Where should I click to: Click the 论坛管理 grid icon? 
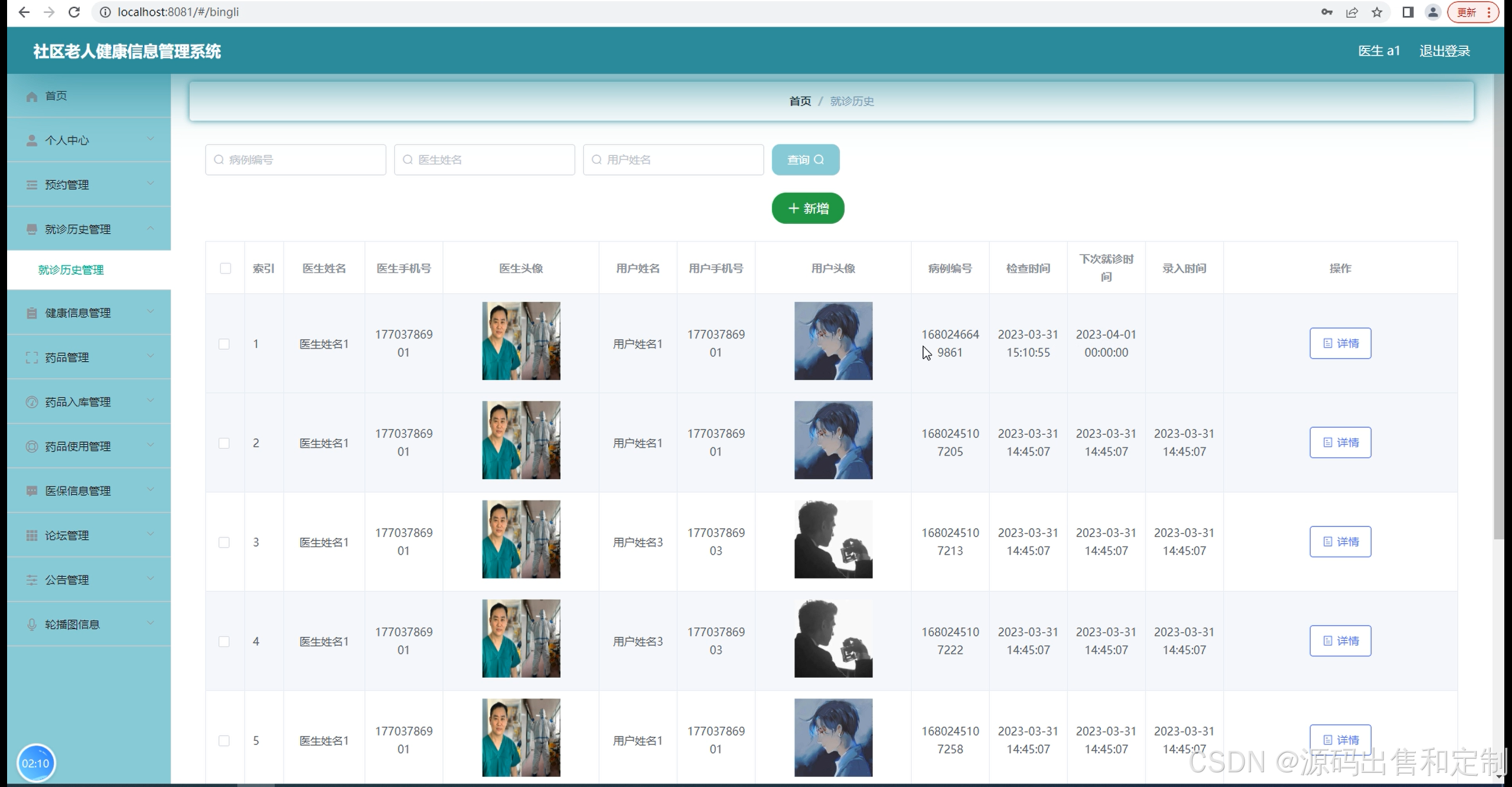(x=32, y=535)
